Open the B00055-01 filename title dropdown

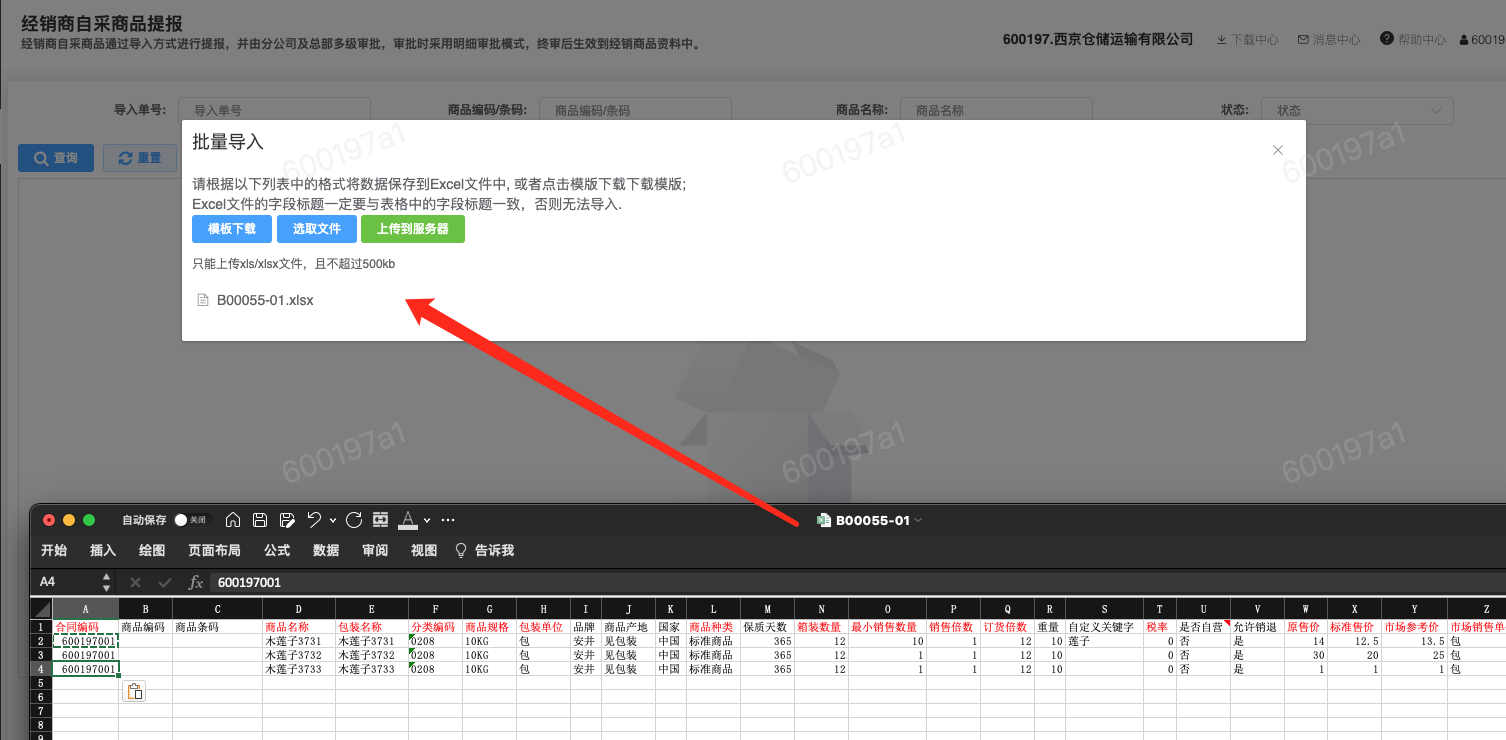point(918,520)
